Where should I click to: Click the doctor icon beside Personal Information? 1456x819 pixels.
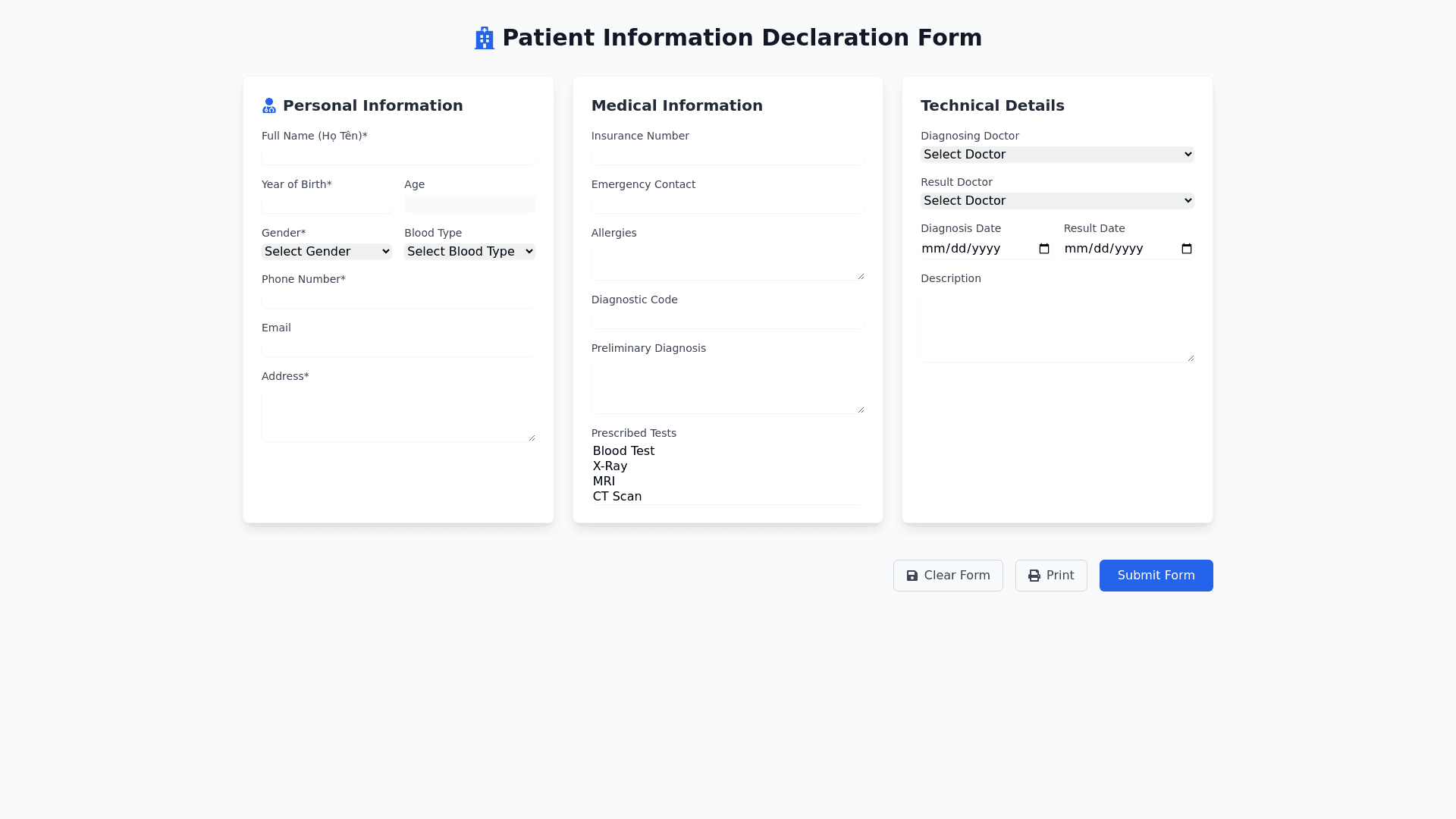pyautogui.click(x=269, y=106)
